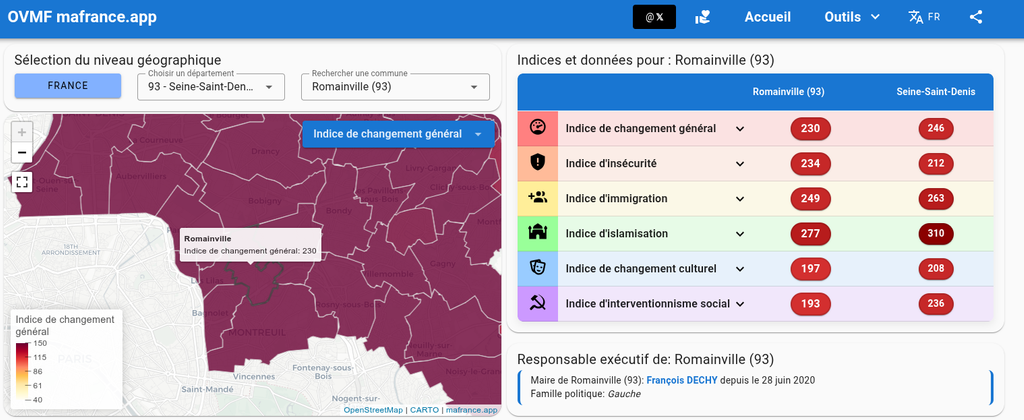1024x420 pixels.
Task: Zoom out the map with minus icon
Action: 22,152
